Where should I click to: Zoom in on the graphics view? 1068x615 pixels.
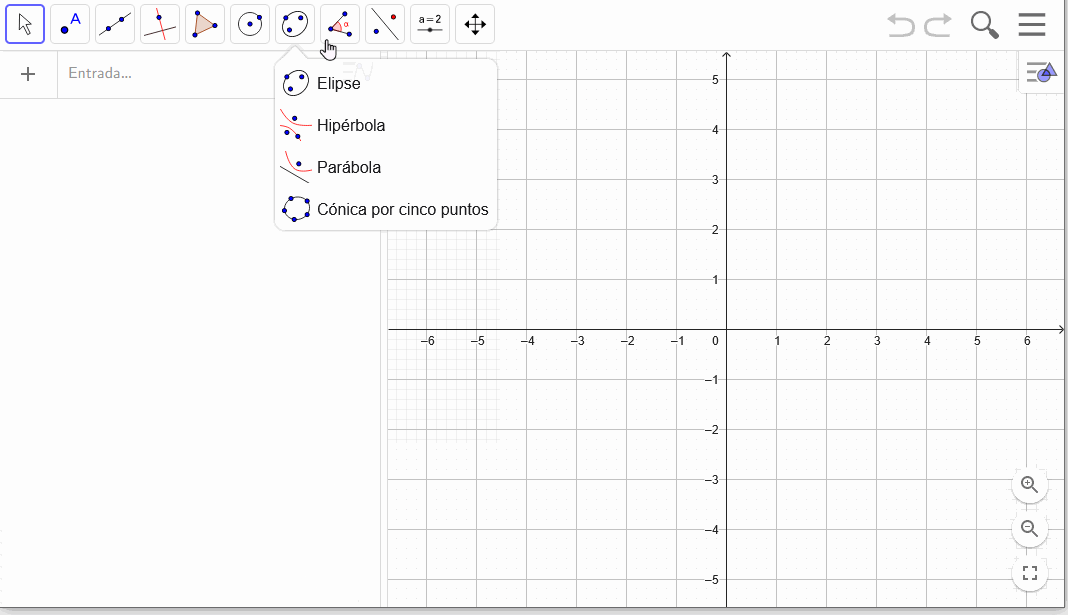coord(1029,484)
